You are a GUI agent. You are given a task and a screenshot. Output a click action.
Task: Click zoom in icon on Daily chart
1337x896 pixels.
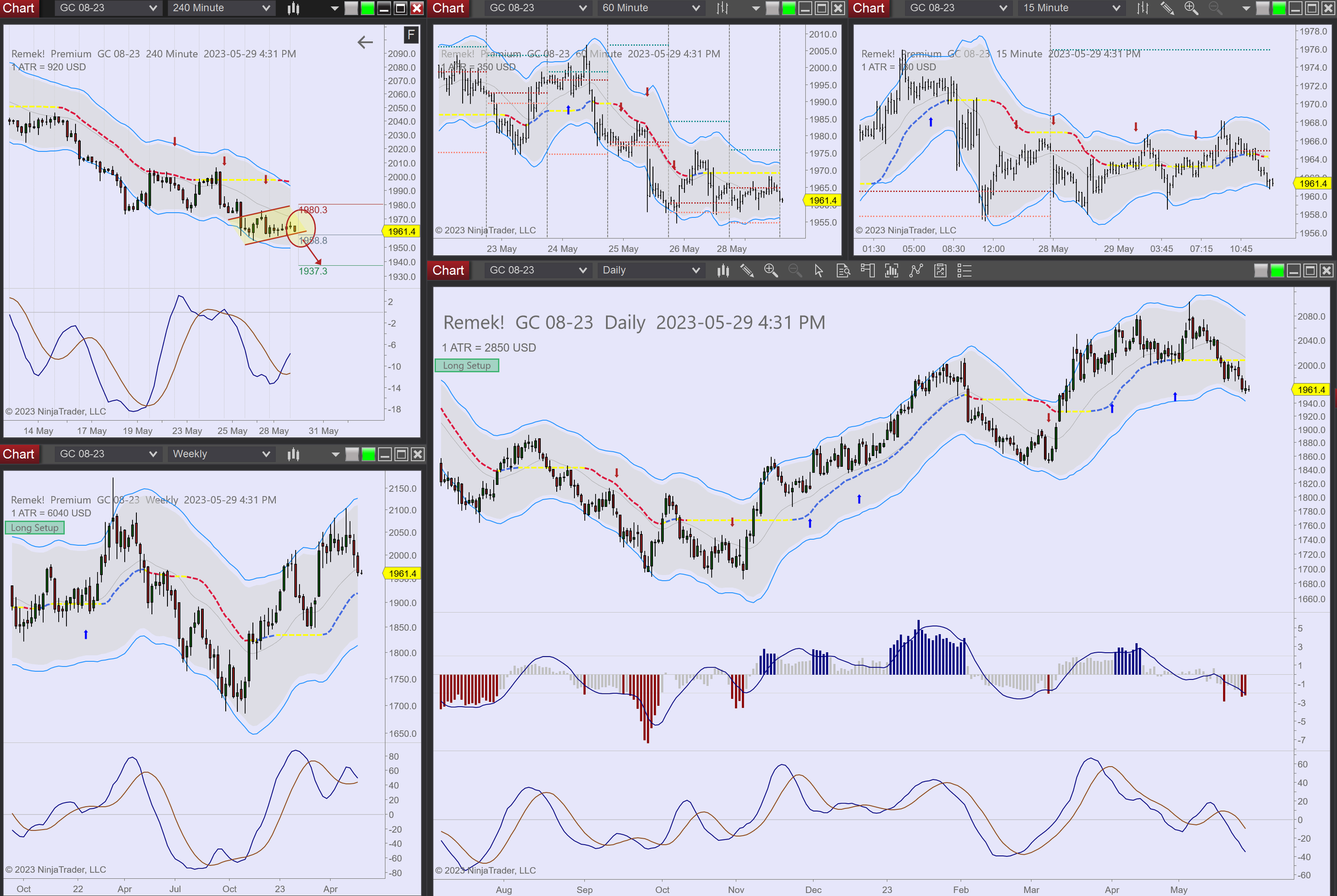pos(771,271)
